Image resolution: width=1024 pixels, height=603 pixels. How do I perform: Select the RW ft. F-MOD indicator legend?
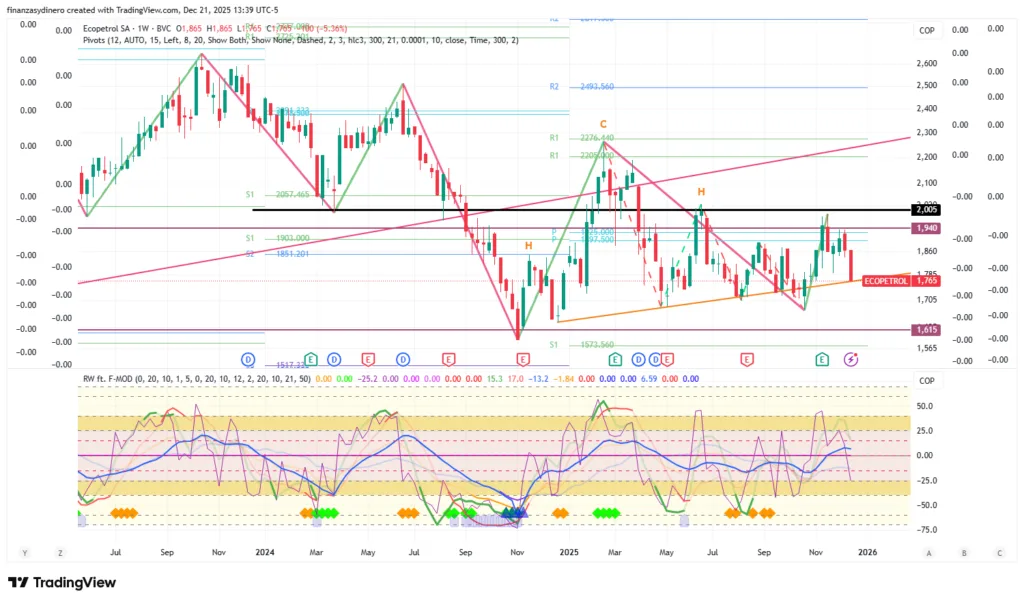point(110,378)
